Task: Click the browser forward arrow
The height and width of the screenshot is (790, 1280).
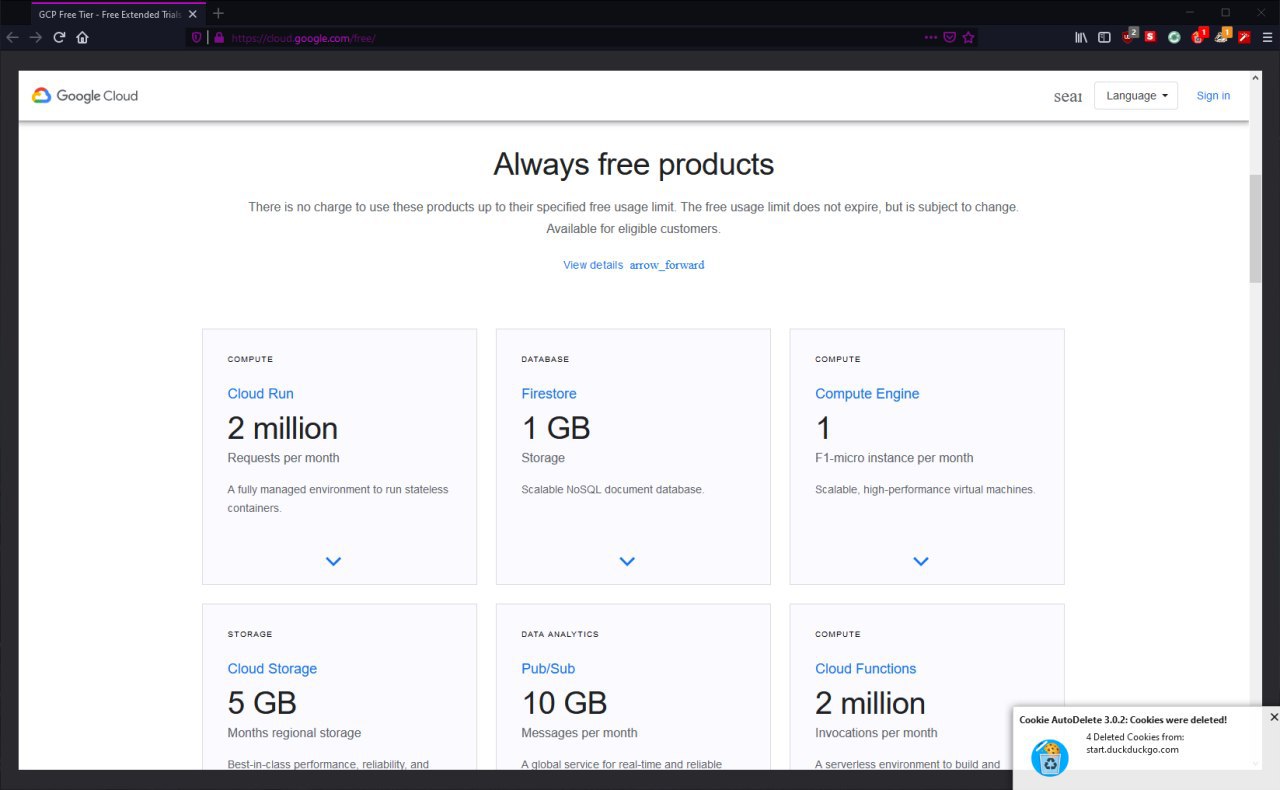Action: tap(35, 37)
